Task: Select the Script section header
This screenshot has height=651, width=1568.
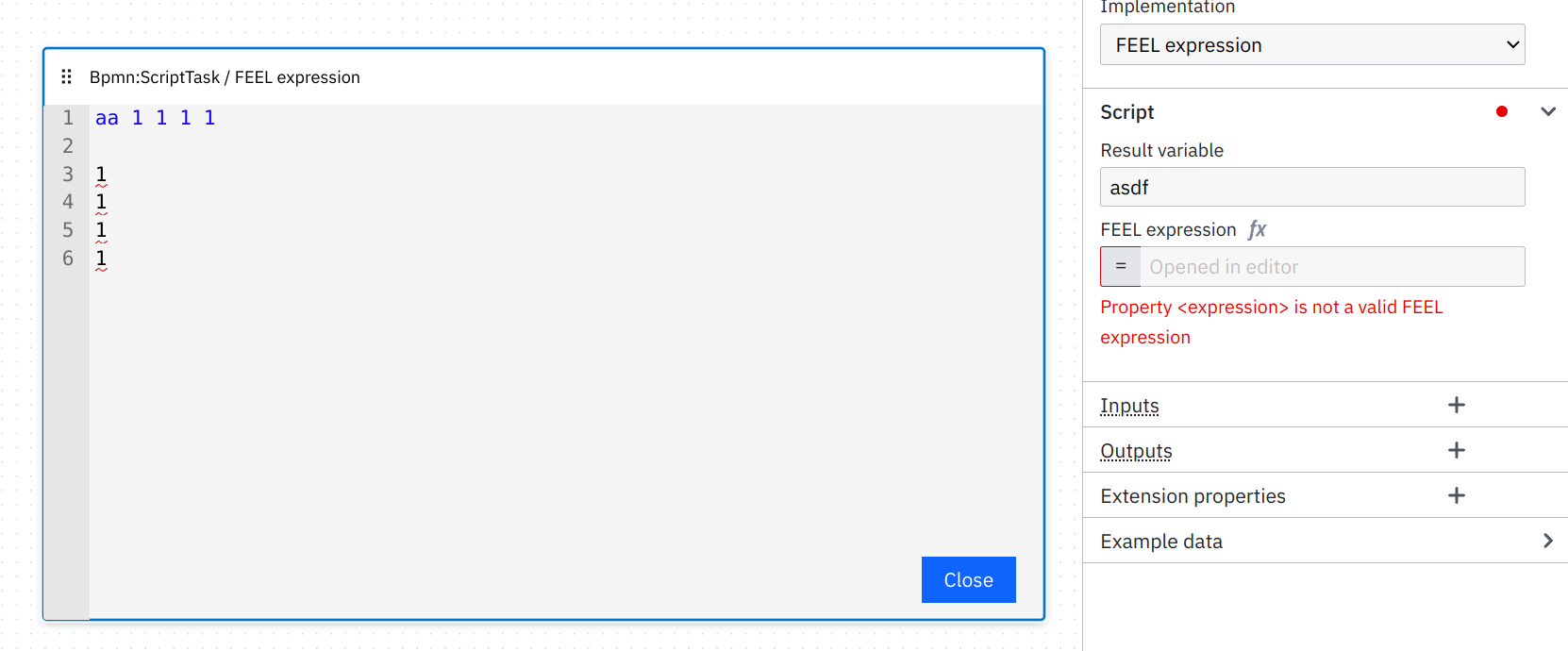Action: point(1126,111)
